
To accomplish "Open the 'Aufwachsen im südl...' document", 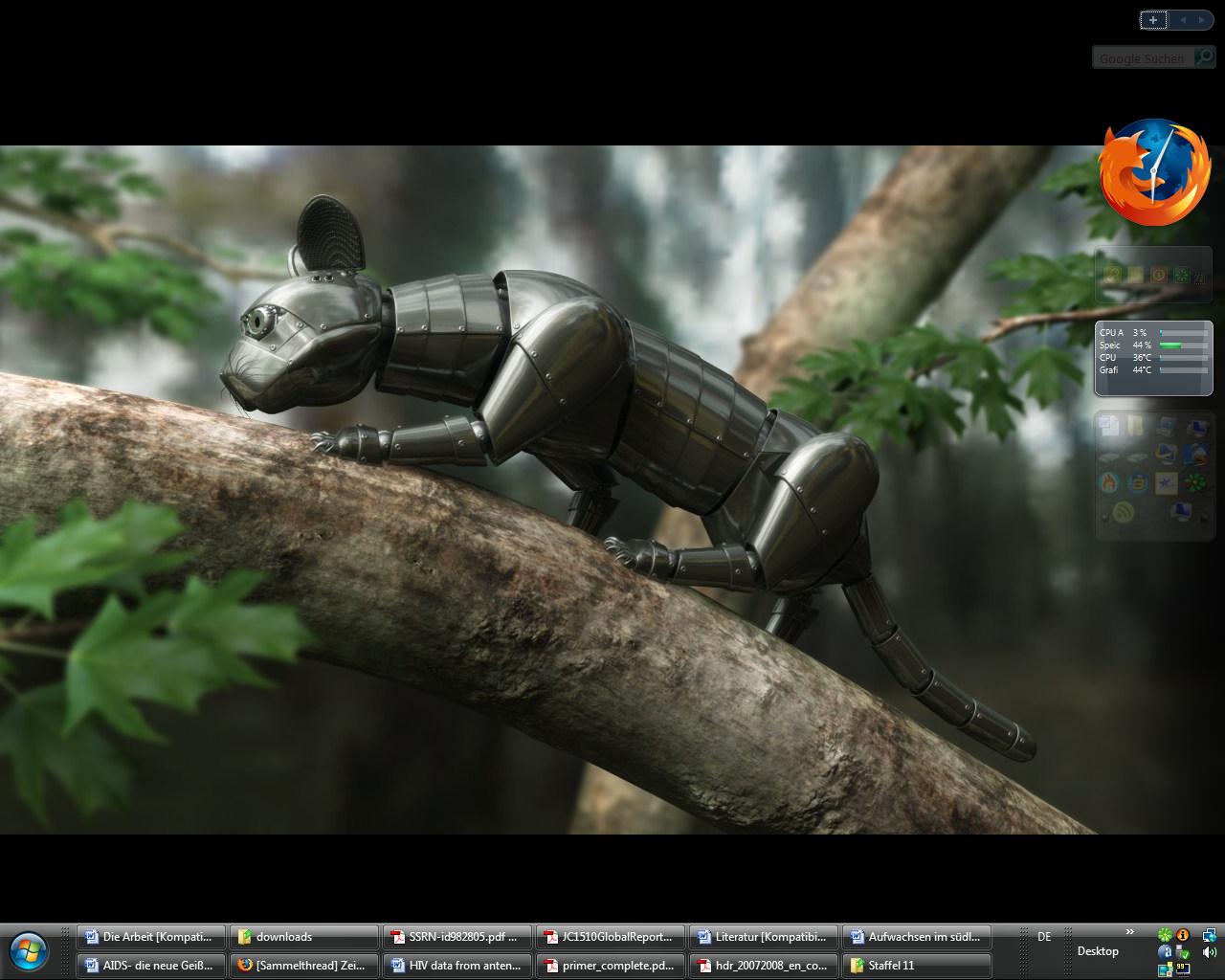I will point(917,937).
